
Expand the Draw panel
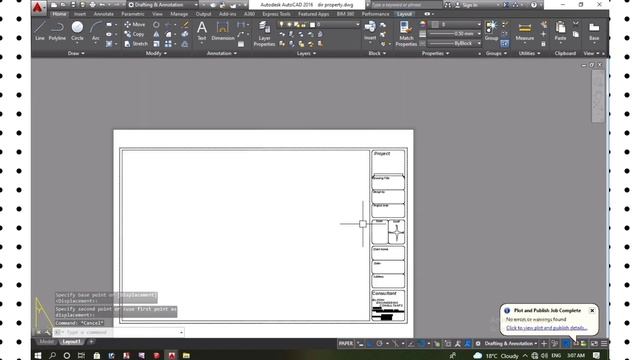point(76,53)
